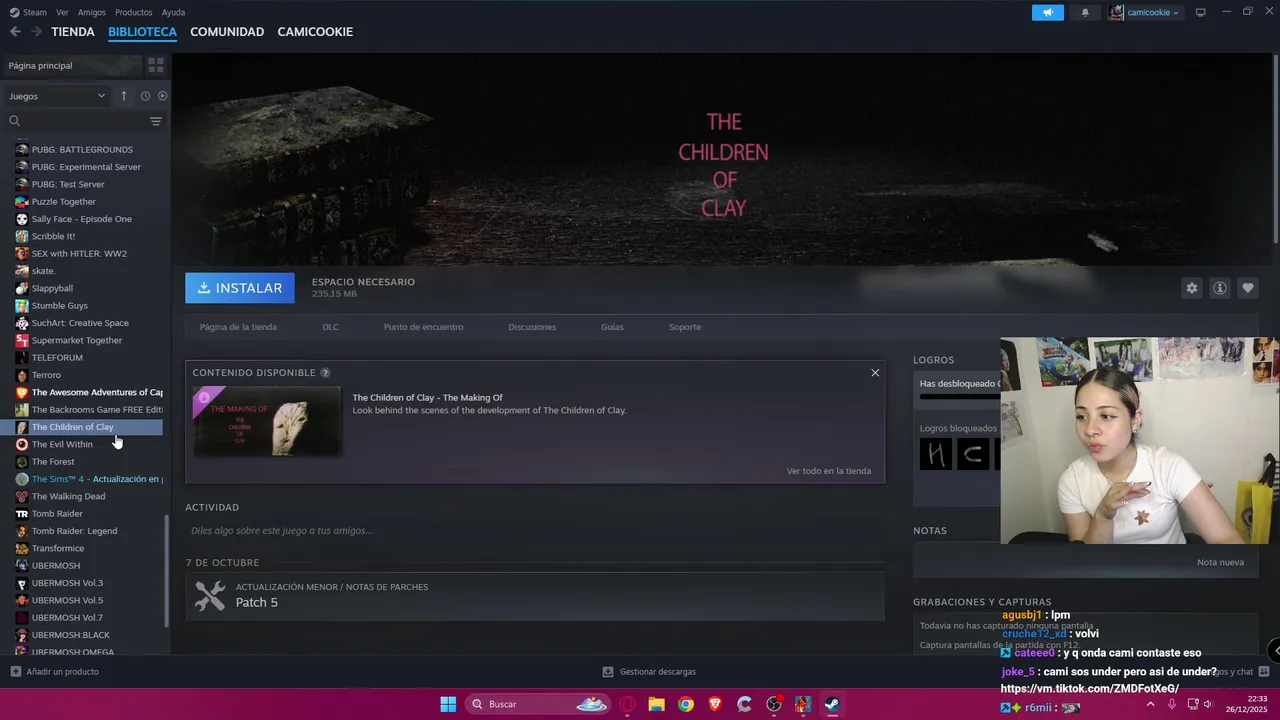Expand the Juegos filter dropdown

click(57, 96)
